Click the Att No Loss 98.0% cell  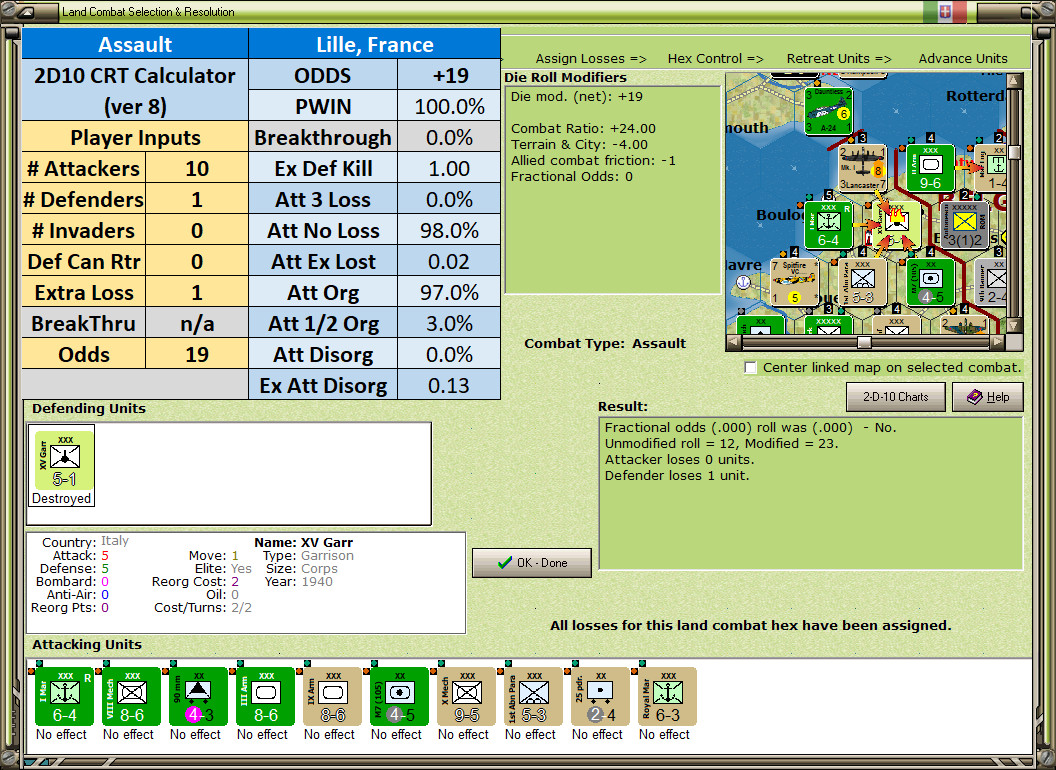click(449, 230)
